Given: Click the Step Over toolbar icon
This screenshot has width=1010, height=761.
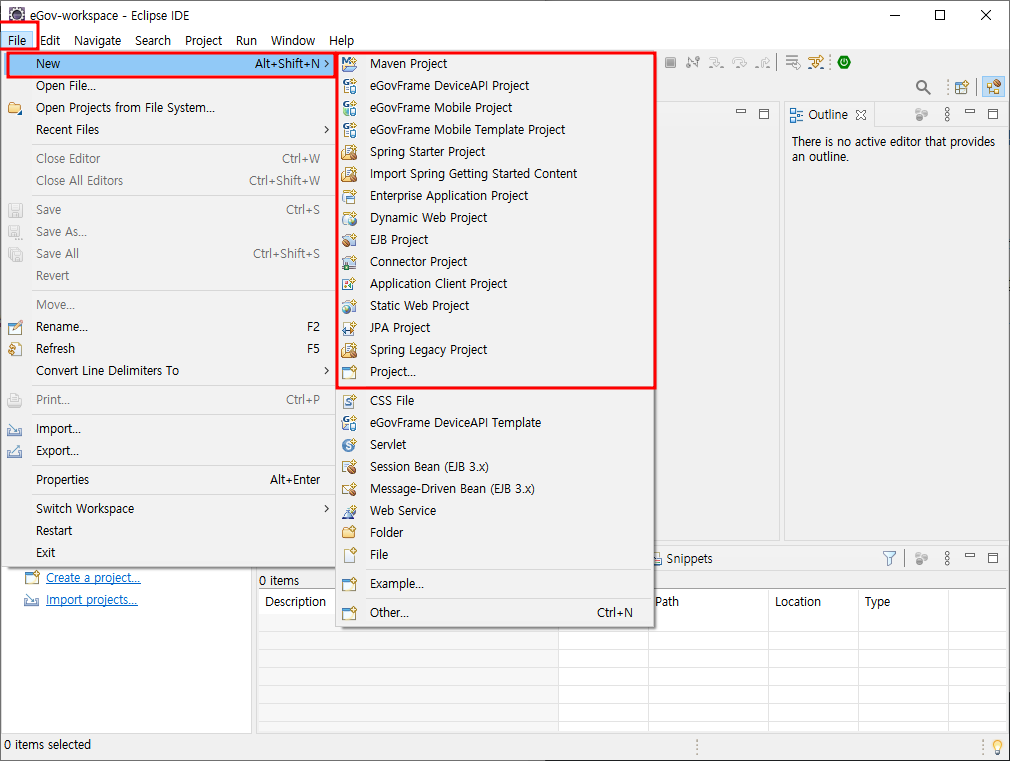Looking at the screenshot, I should pyautogui.click(x=739, y=63).
